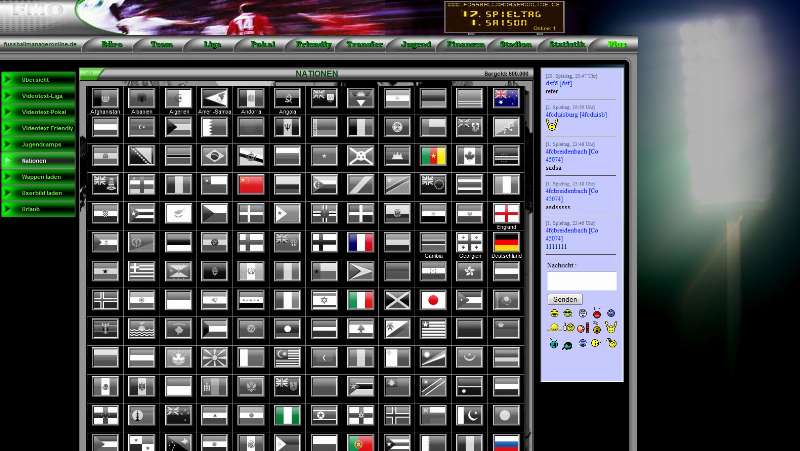The width and height of the screenshot is (800, 451).
Task: Open the Liga tab
Action: click(212, 44)
